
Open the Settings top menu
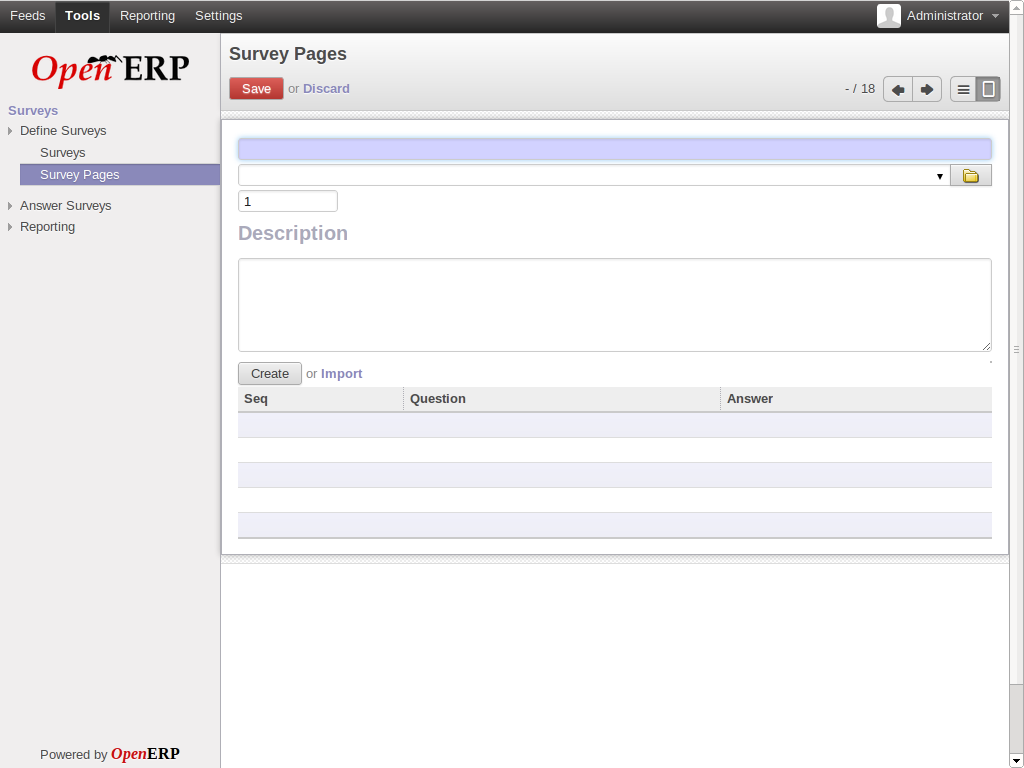click(x=218, y=16)
